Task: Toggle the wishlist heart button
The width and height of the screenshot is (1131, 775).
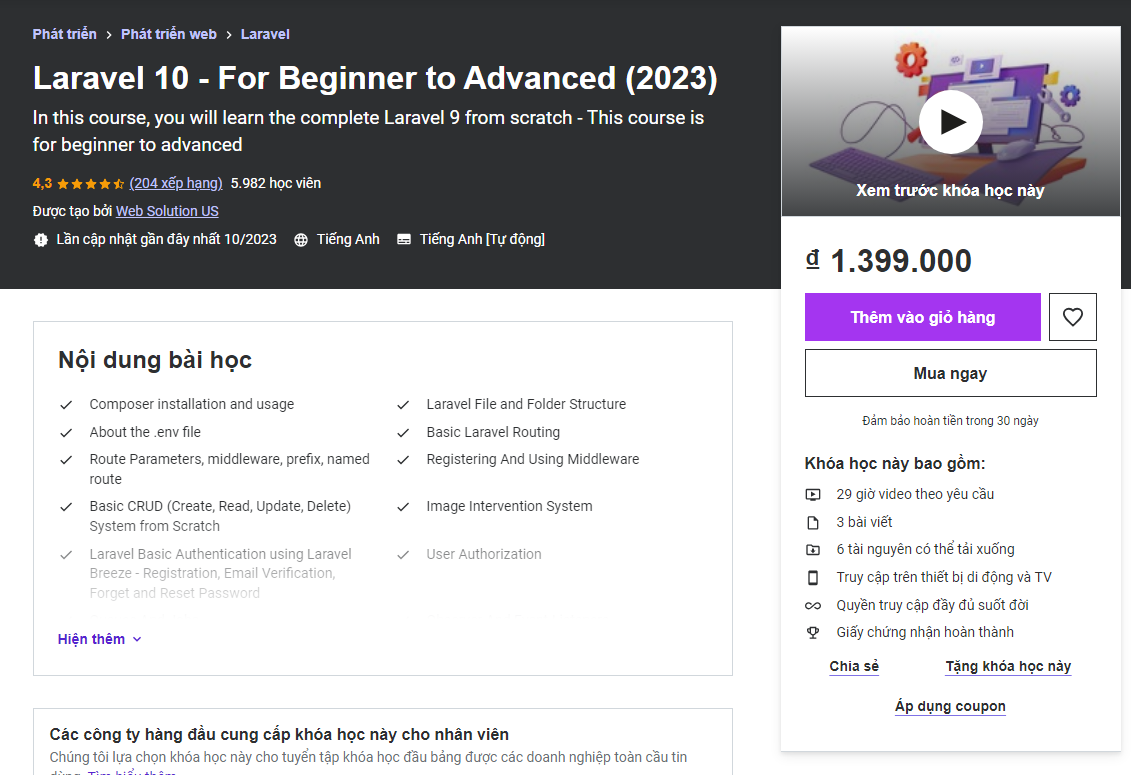Action: coord(1072,316)
